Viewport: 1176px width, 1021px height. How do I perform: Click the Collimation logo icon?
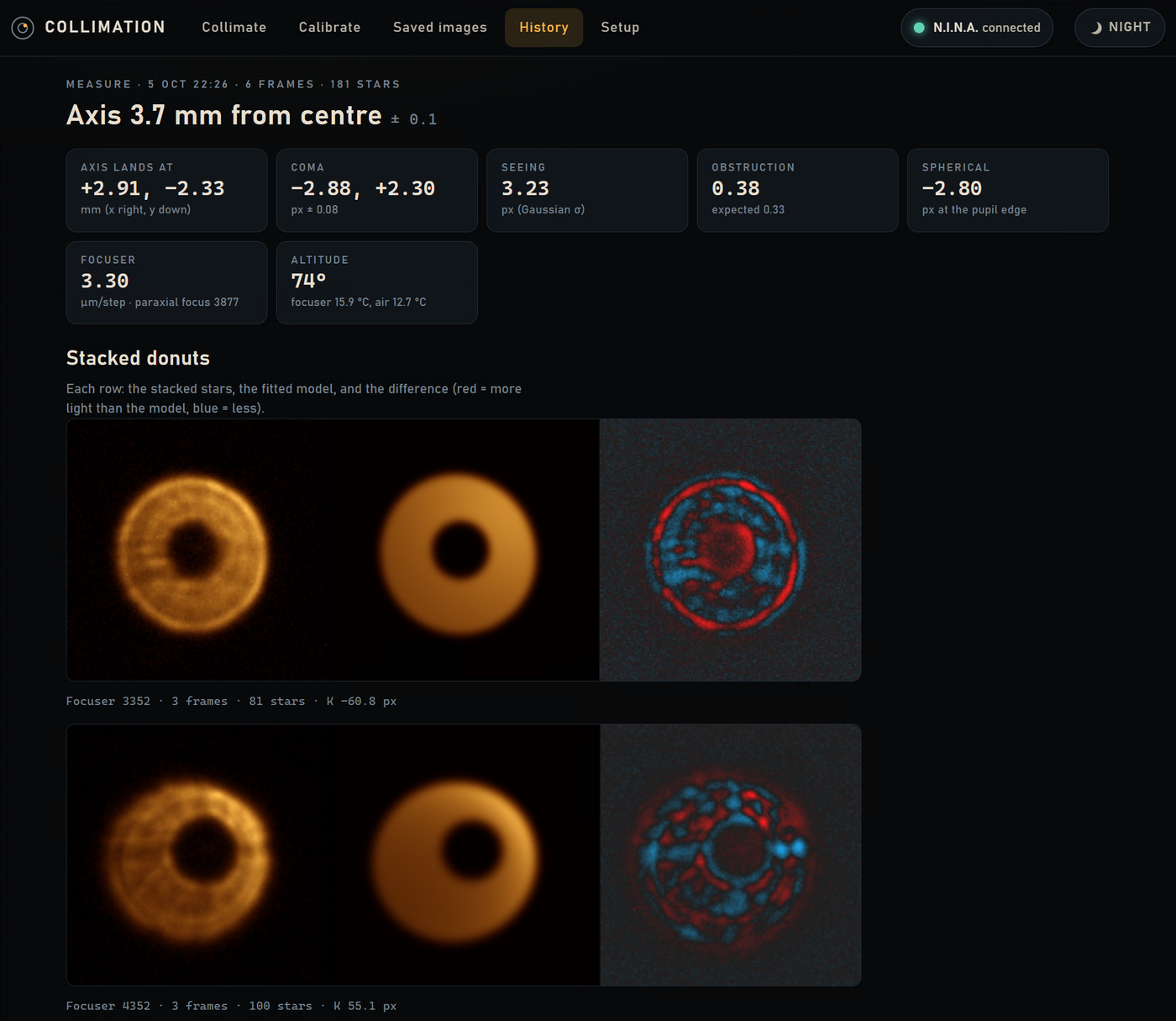coord(23,28)
